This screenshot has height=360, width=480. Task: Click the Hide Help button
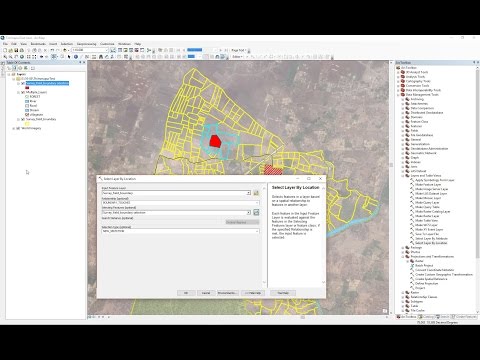253,293
